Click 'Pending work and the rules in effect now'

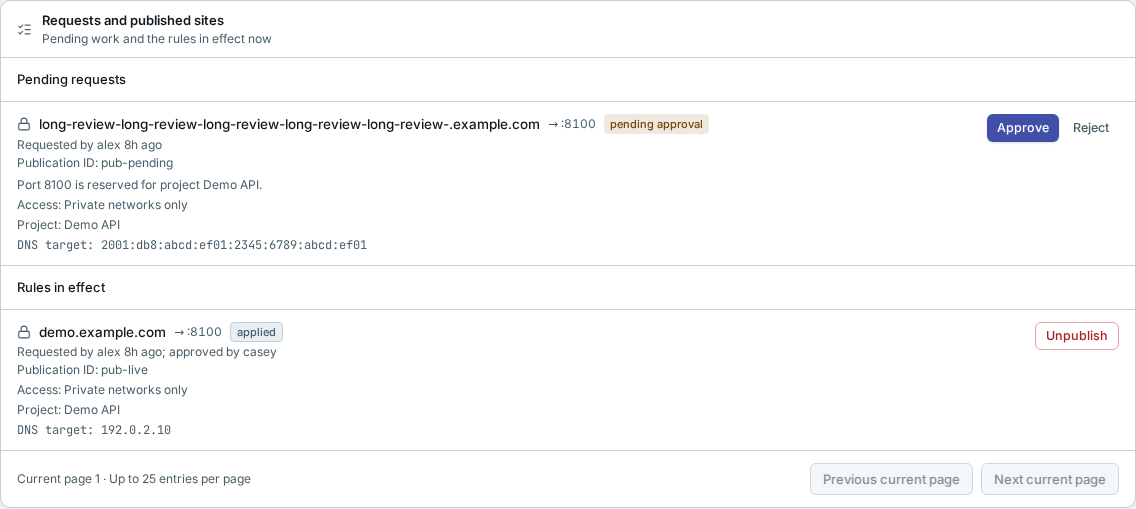tap(156, 39)
